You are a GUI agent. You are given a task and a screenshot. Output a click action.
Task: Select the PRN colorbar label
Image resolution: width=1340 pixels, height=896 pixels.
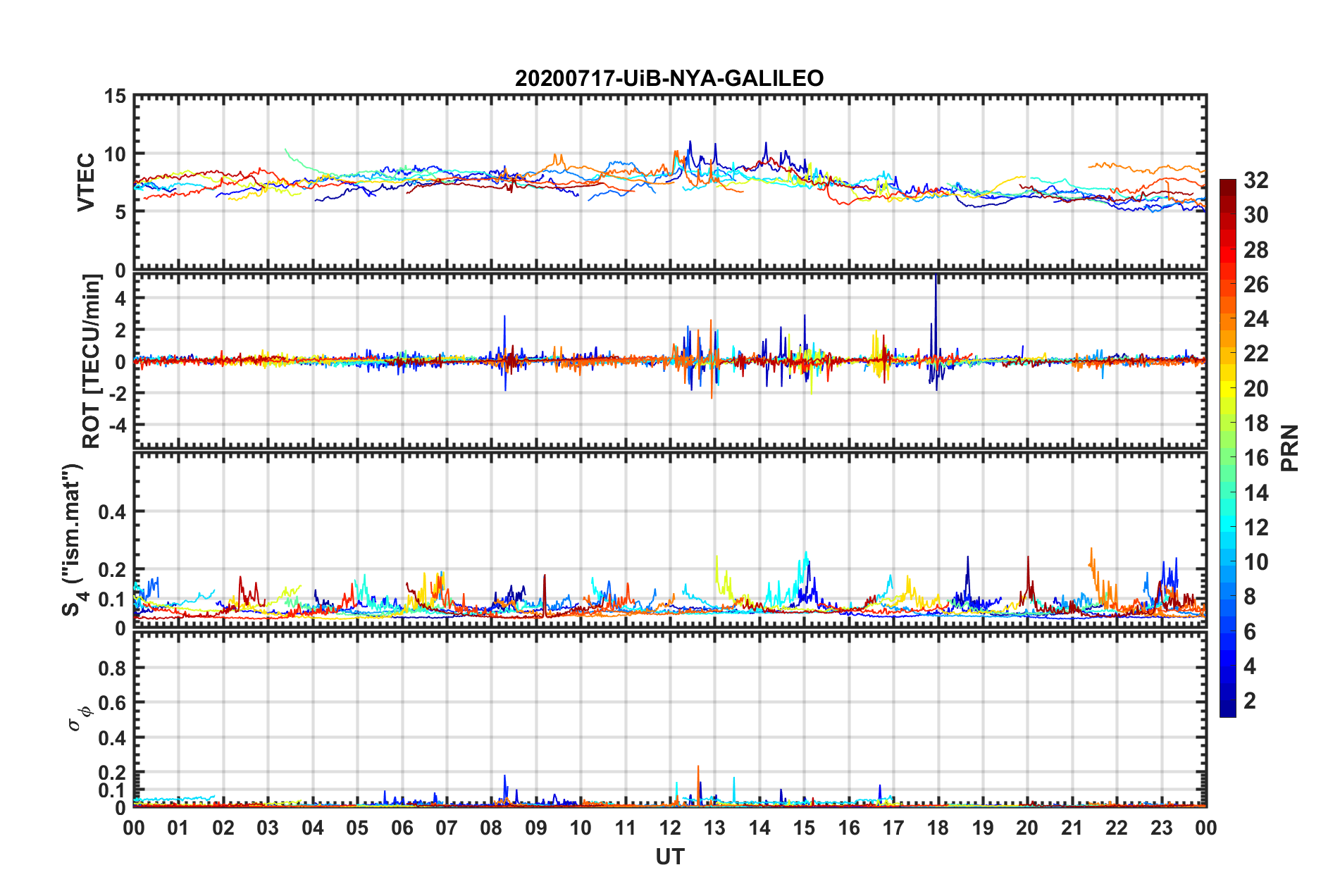[x=1289, y=448]
